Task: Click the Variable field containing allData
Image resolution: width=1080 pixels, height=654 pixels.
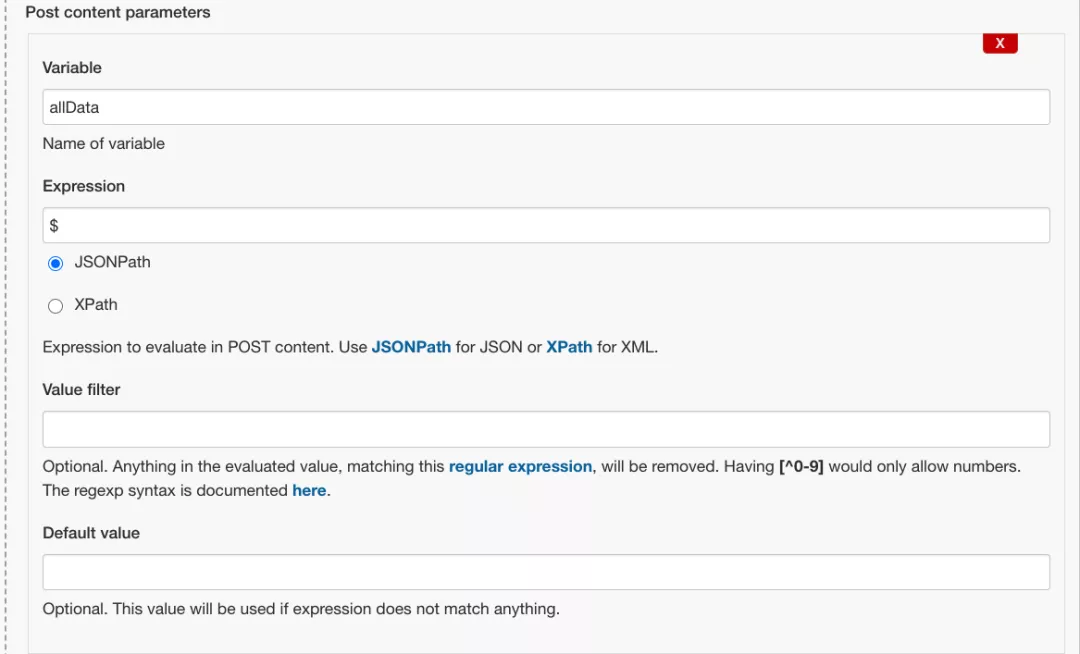Action: [546, 107]
